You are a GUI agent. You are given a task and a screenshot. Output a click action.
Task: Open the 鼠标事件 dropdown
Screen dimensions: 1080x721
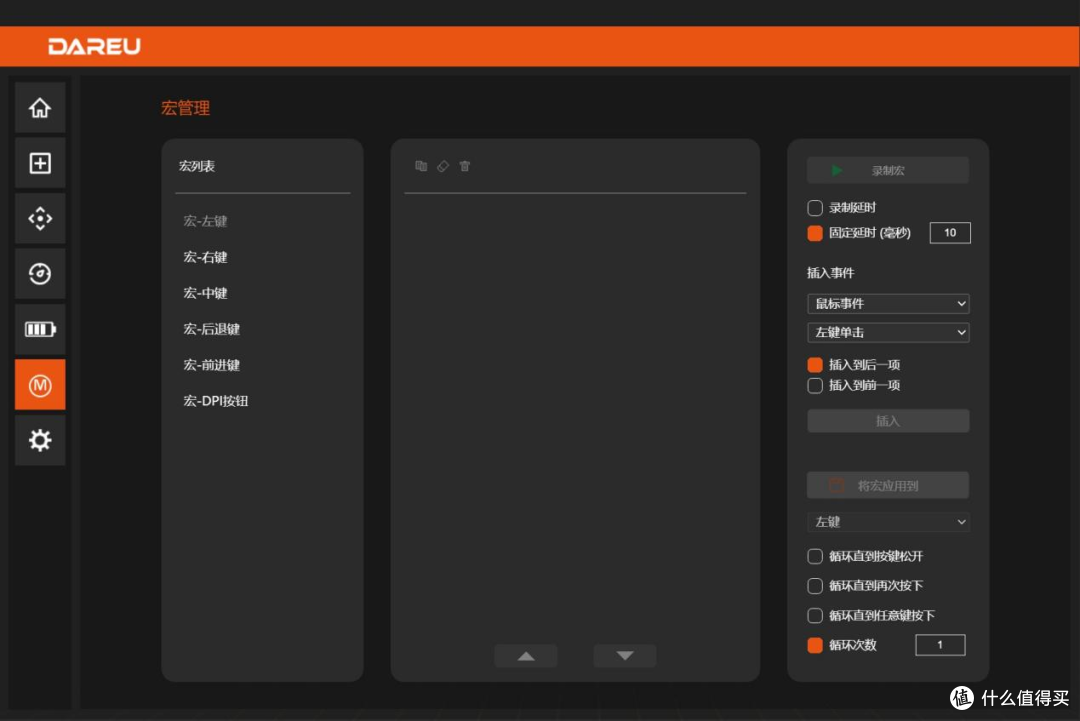888,304
